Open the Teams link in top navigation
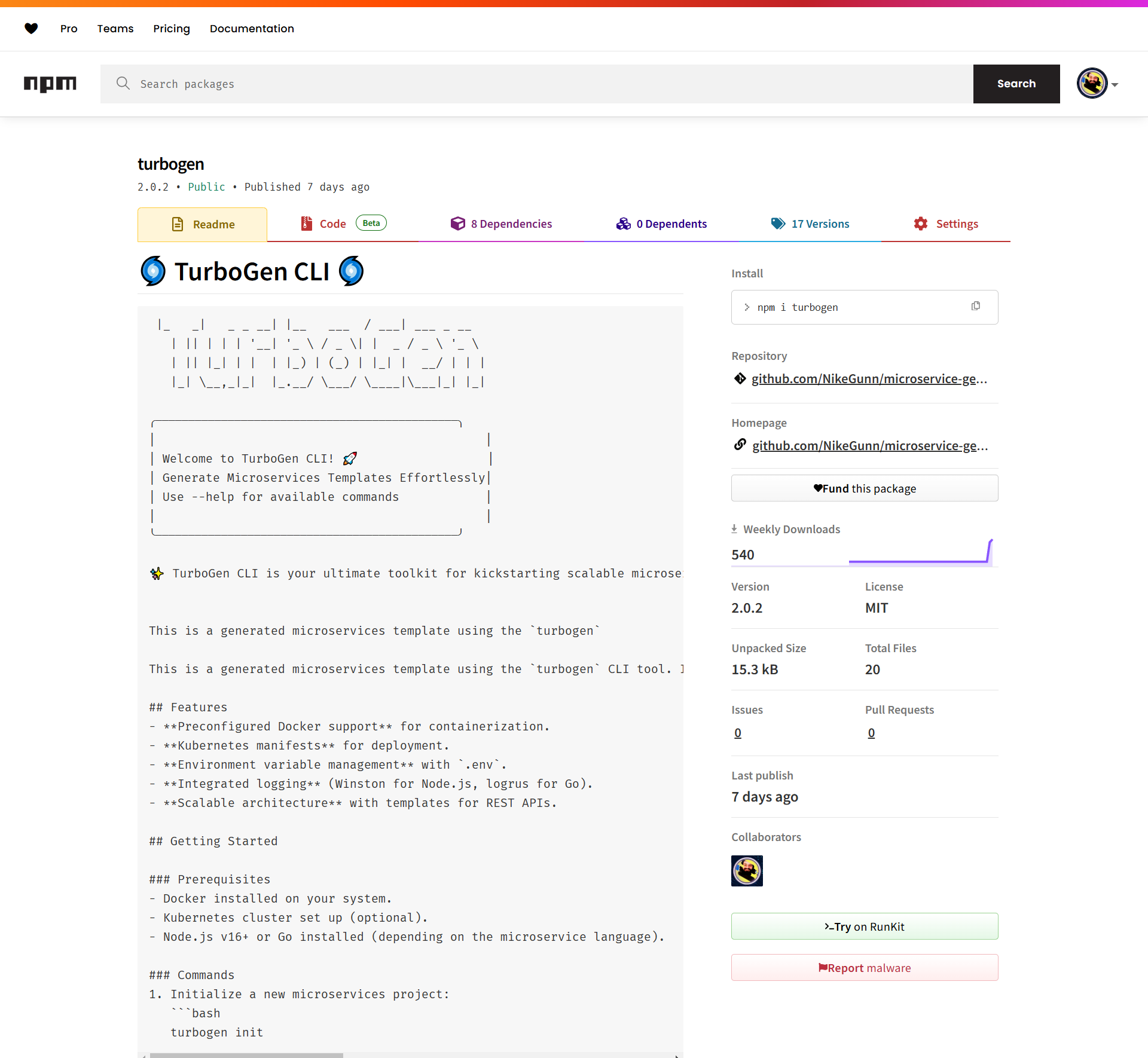The height and width of the screenshot is (1058, 1148). pyautogui.click(x=115, y=29)
